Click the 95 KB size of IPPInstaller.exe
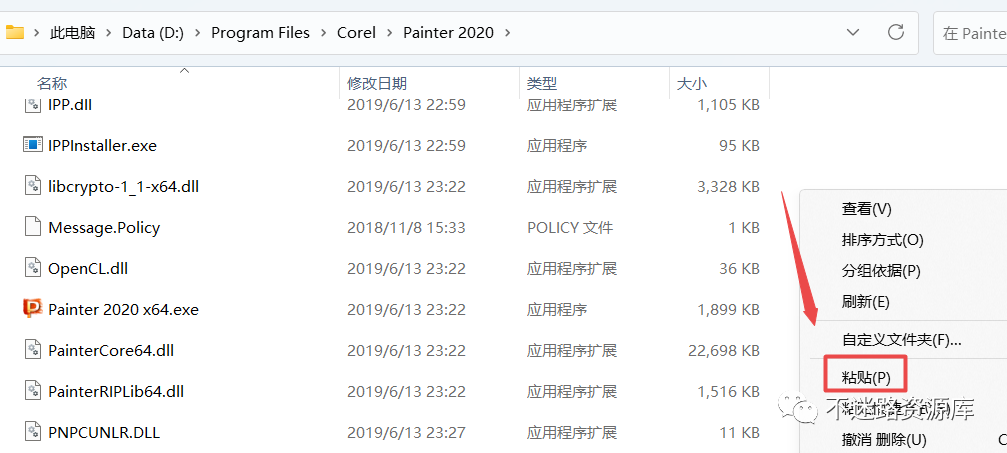1007x453 pixels. tap(739, 145)
